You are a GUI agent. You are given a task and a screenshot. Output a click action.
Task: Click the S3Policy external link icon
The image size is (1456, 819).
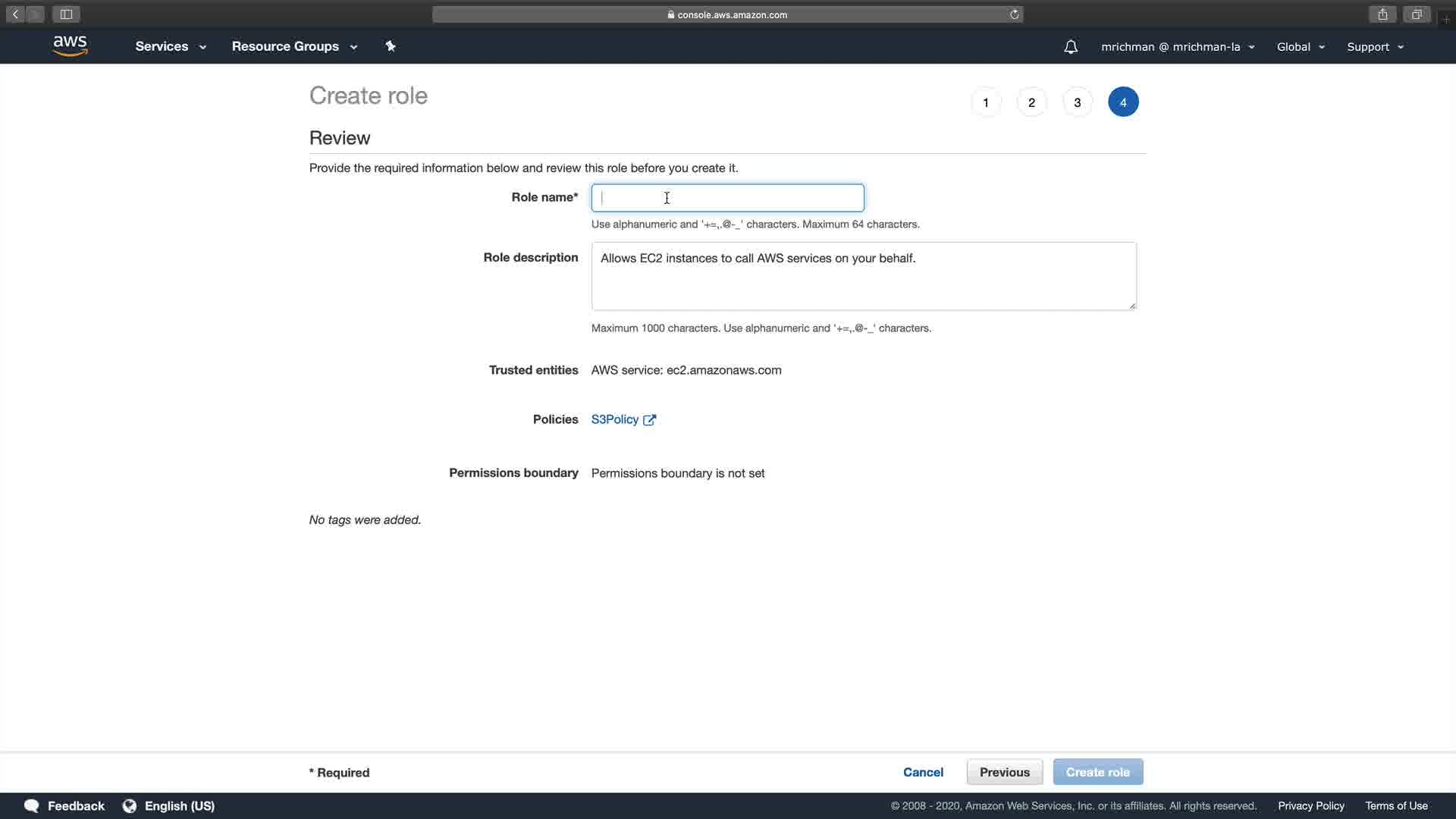click(649, 420)
